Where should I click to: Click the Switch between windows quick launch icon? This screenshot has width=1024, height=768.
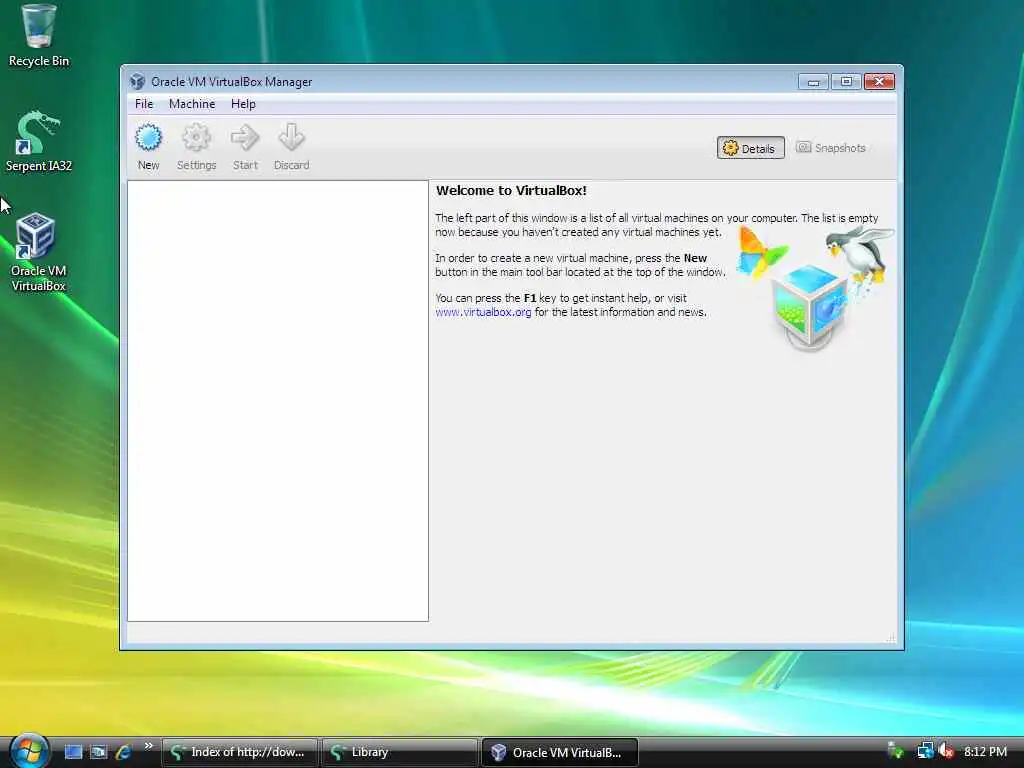98,752
